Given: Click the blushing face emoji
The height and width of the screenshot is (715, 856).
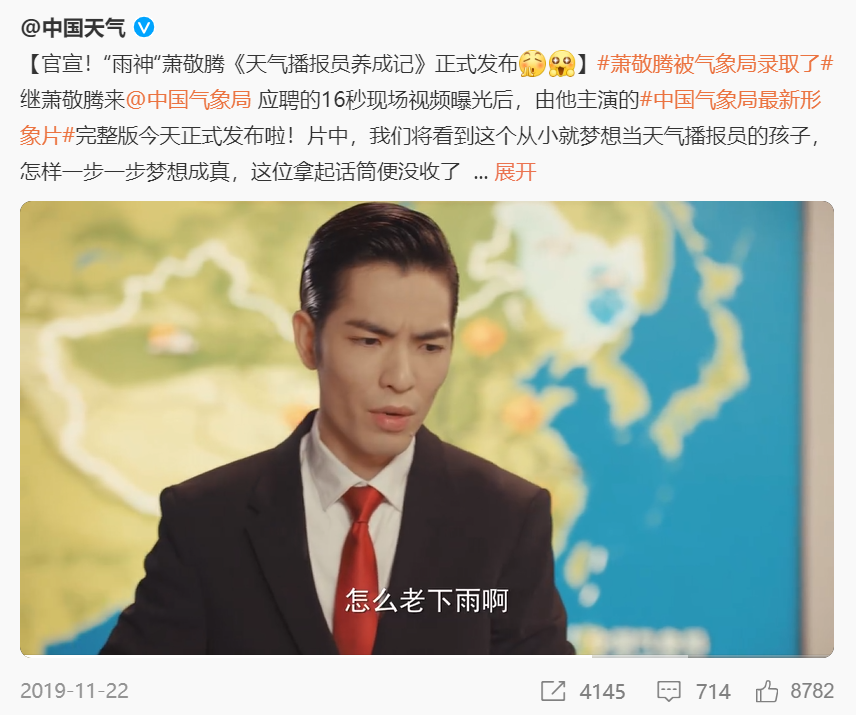Looking at the screenshot, I should click(x=532, y=64).
